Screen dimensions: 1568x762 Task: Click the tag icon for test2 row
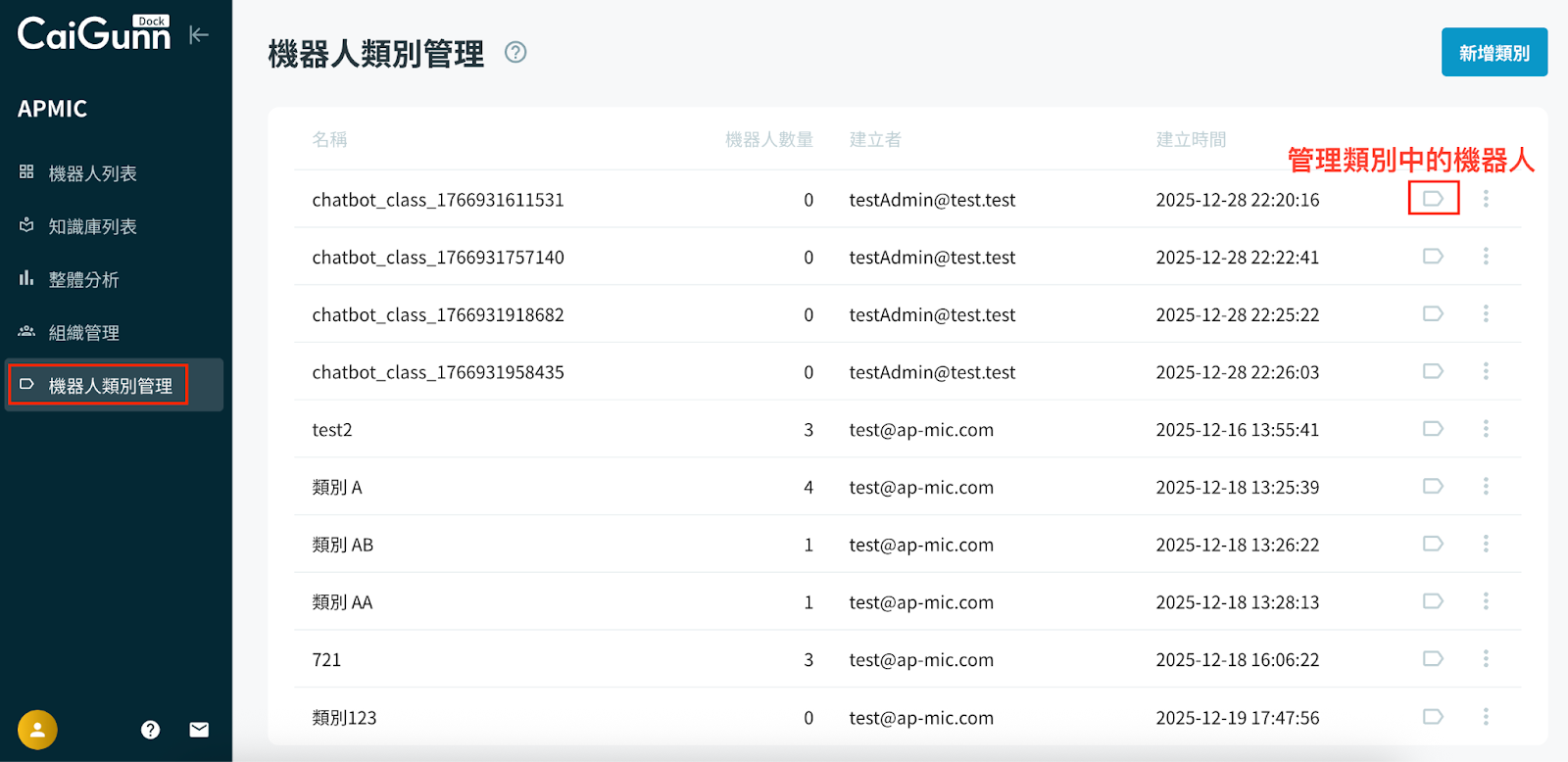click(1433, 429)
